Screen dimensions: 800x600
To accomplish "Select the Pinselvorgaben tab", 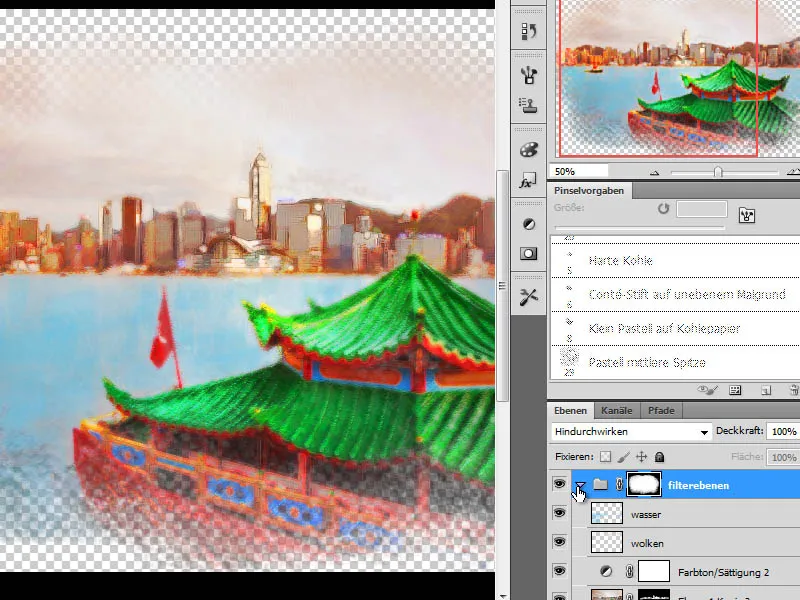I will pyautogui.click(x=589, y=190).
